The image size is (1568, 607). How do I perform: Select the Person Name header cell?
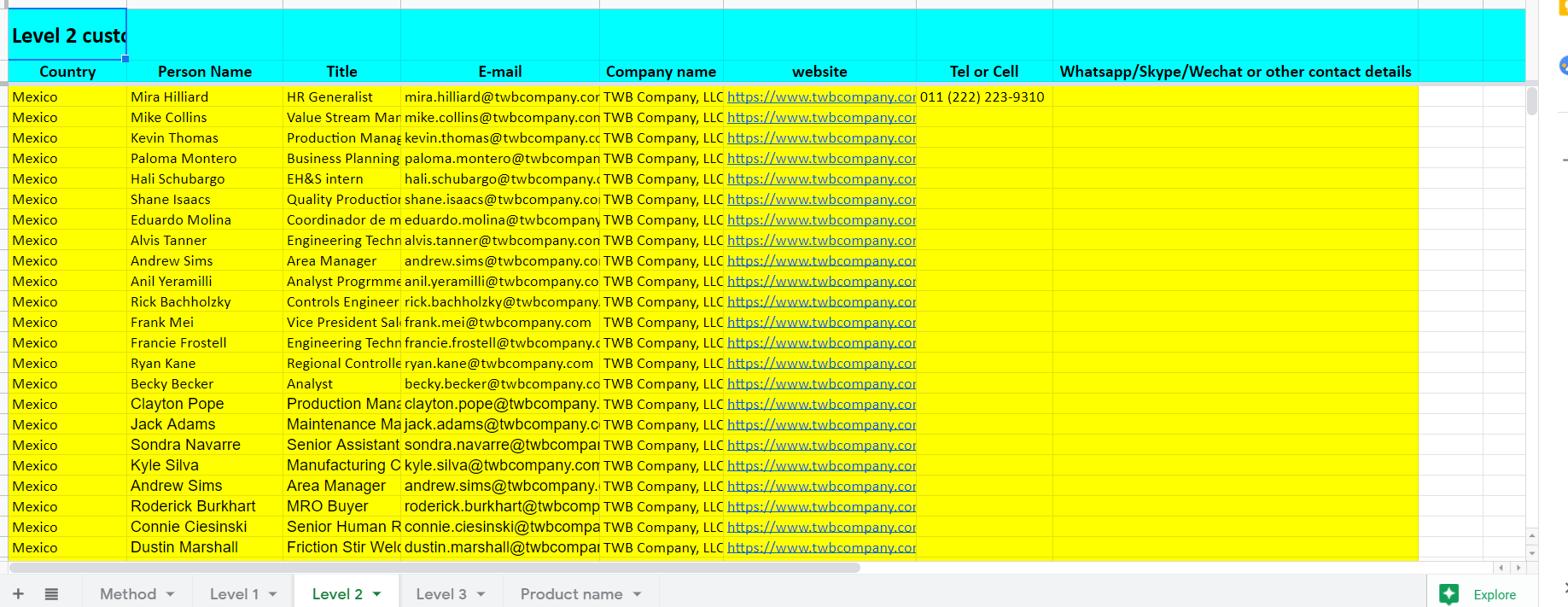(205, 72)
